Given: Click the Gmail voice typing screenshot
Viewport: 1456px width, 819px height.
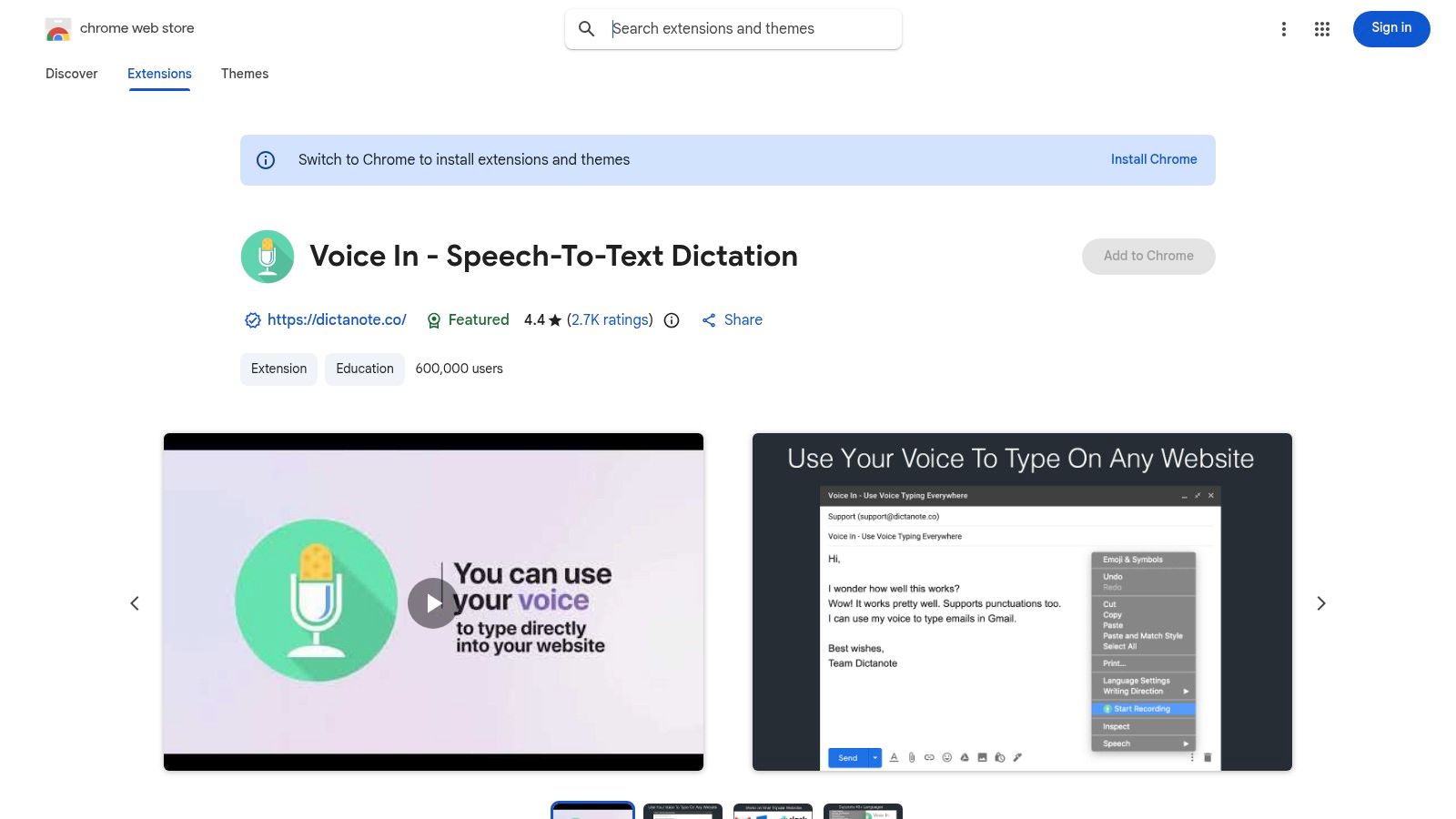Looking at the screenshot, I should [x=1022, y=602].
